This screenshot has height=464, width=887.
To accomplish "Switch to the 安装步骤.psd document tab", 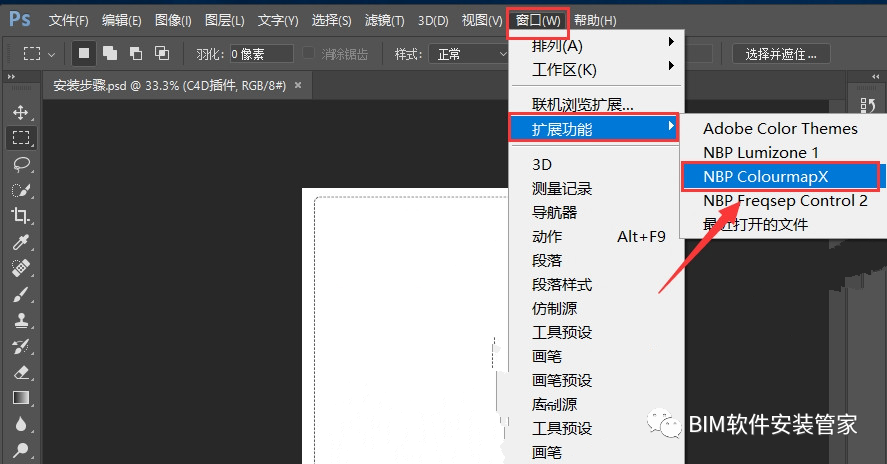I will pyautogui.click(x=169, y=85).
